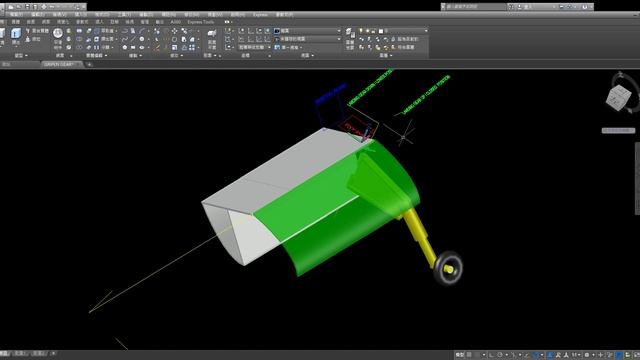Toggle the blue object snap button in status bar
The height and width of the screenshot is (360, 640).
[x=536, y=355]
